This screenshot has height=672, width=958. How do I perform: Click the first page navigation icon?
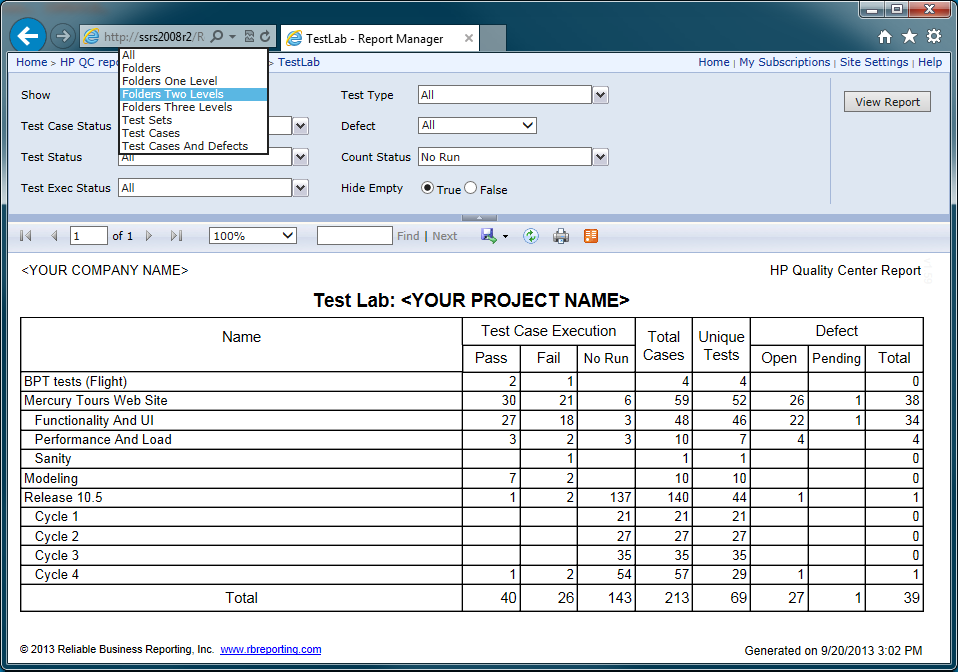coord(25,235)
